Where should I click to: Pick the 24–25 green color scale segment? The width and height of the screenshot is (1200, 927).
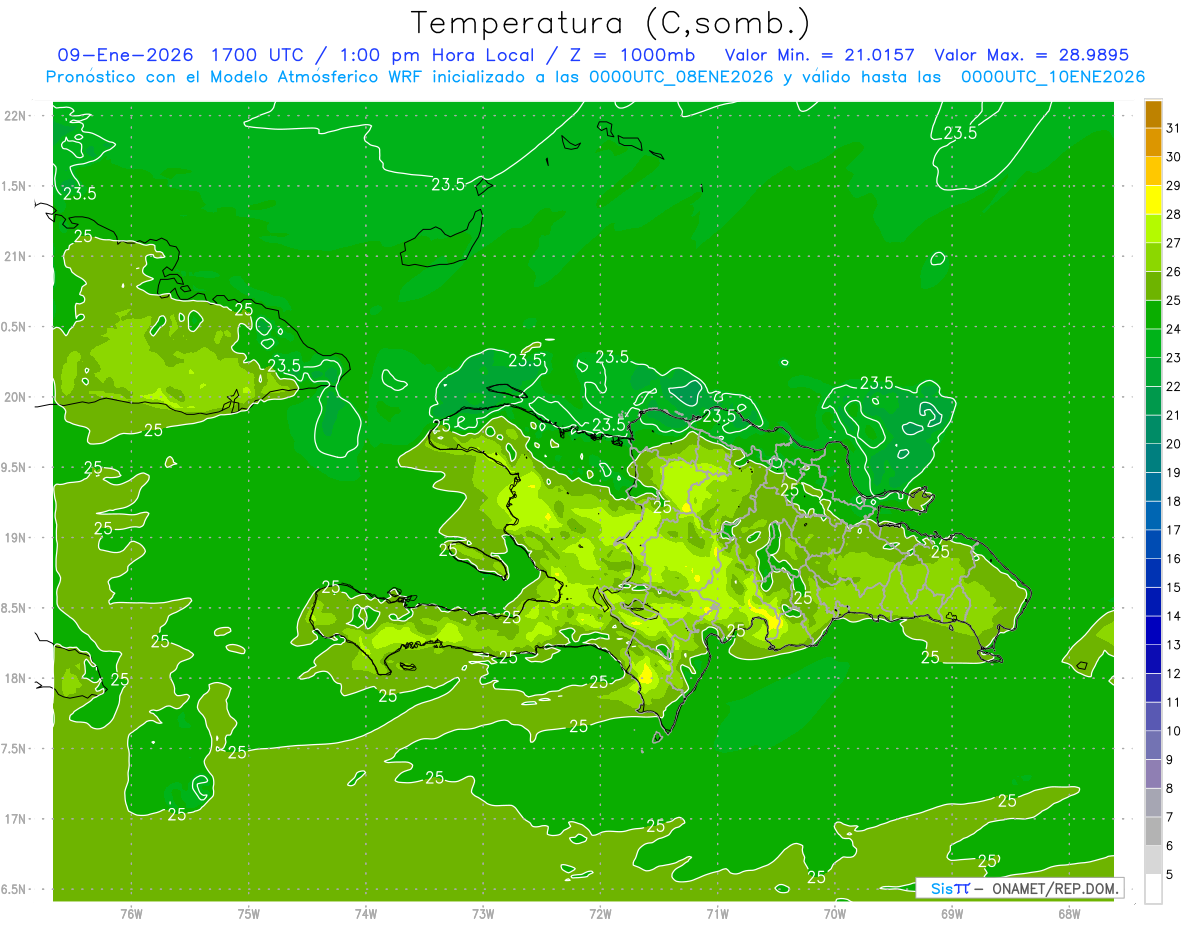[1153, 315]
